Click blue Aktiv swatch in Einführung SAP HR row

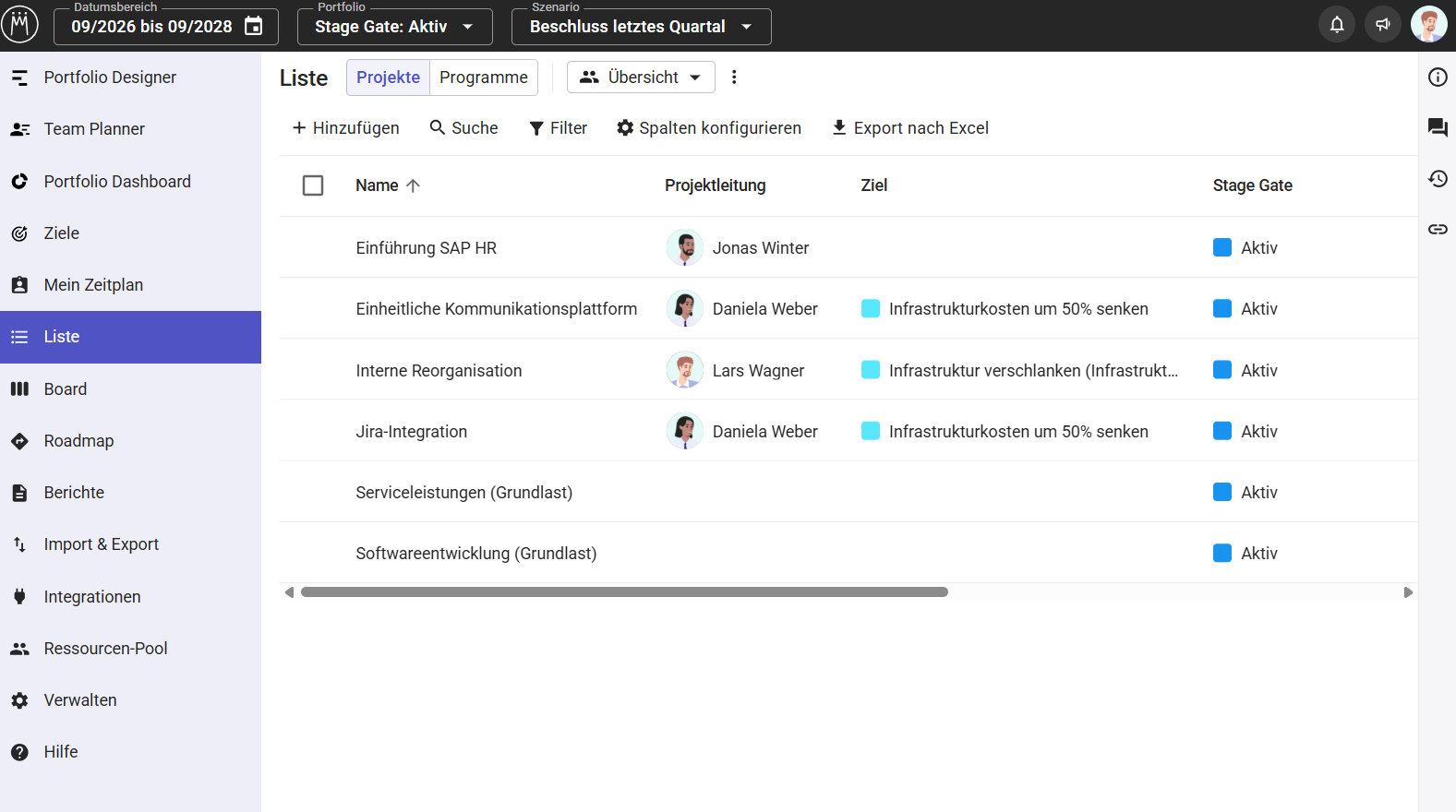tap(1222, 247)
